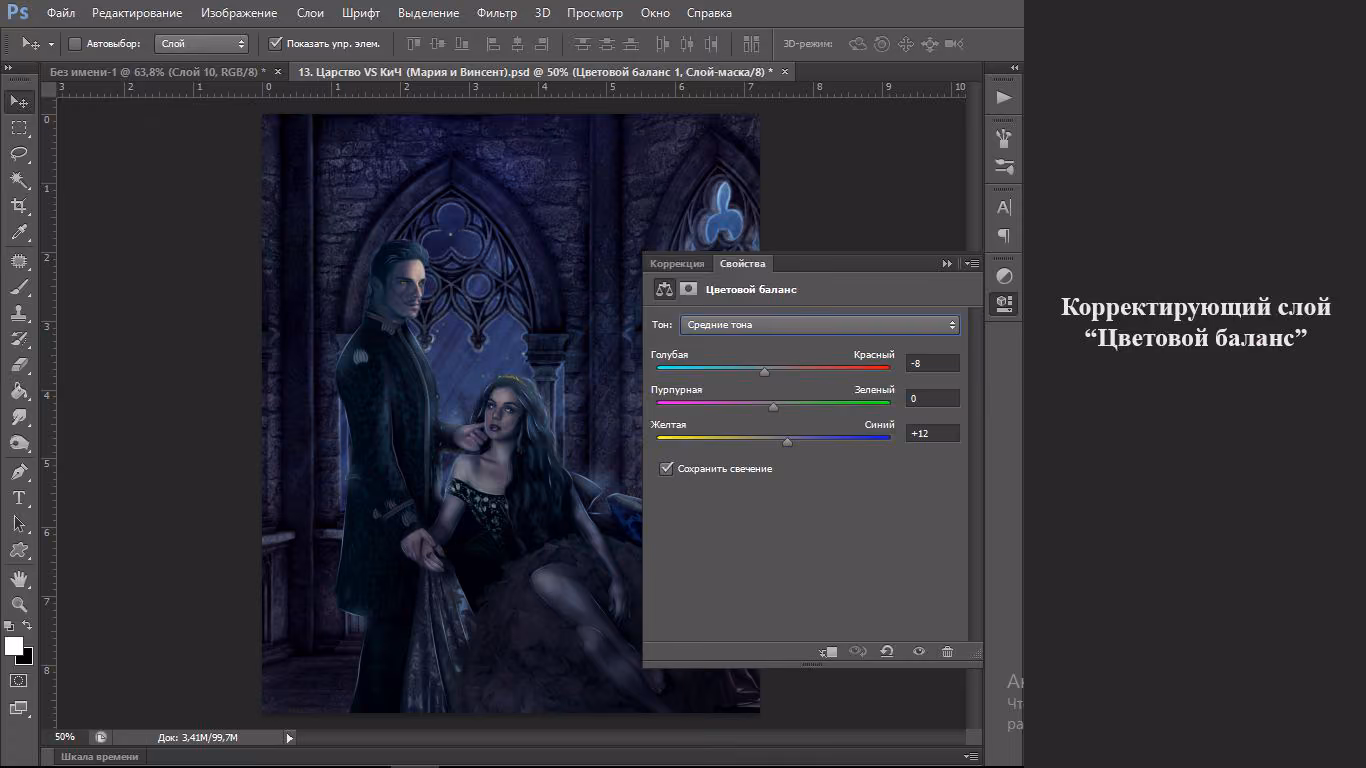Select the Clone Stamp tool
The height and width of the screenshot is (768, 1366).
(19, 314)
